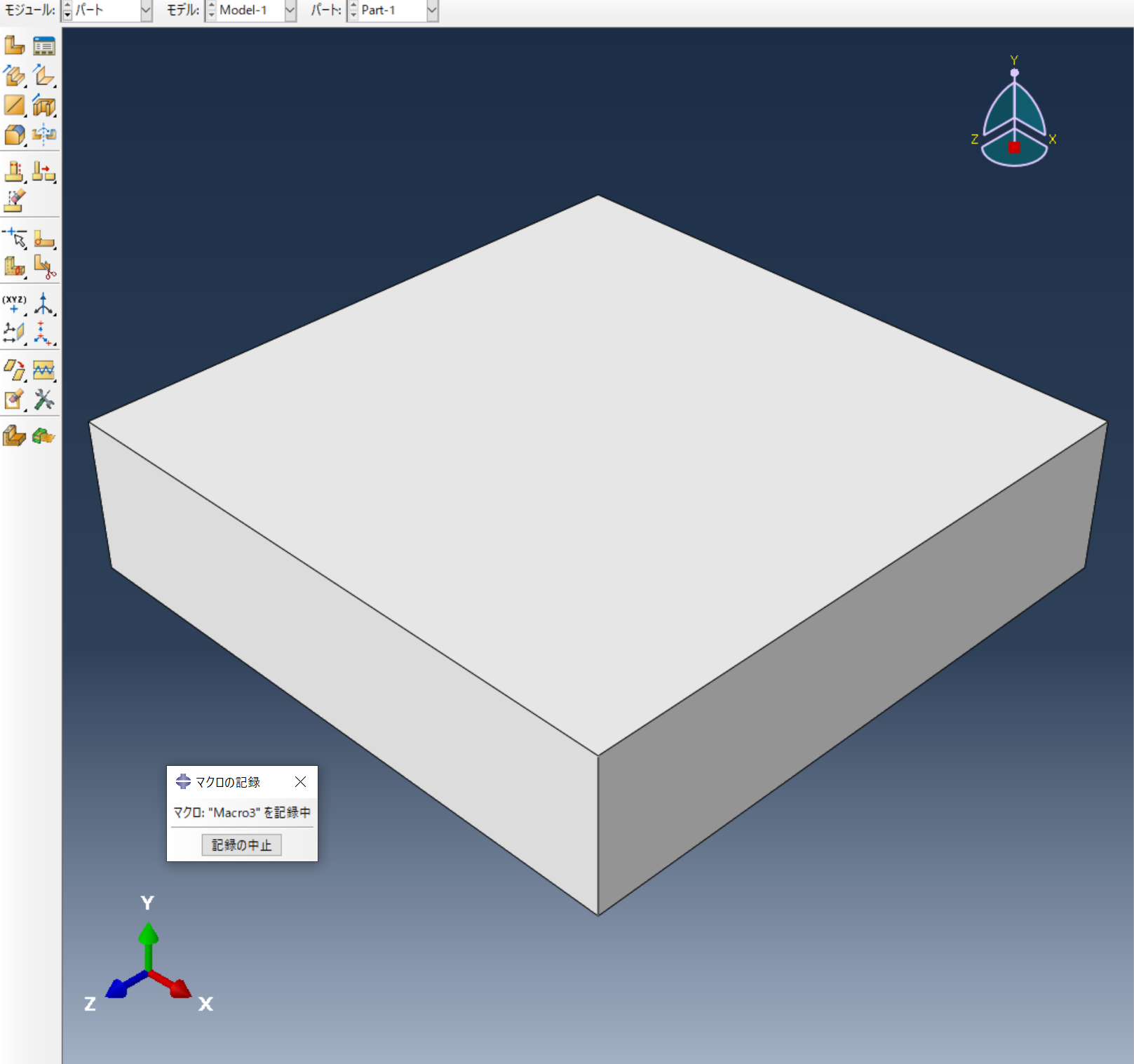Select the Create Datum Axis tool
The height and width of the screenshot is (1064, 1134).
44,305
